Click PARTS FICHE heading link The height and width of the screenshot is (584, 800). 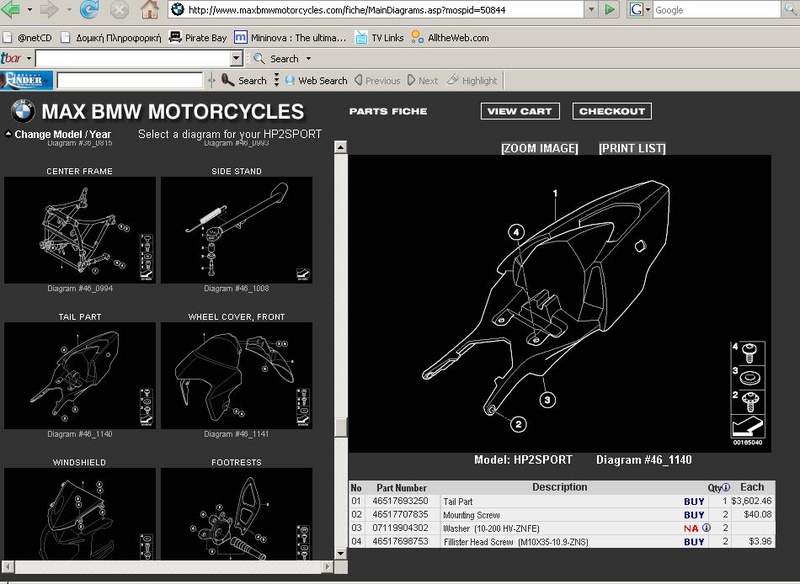click(388, 111)
